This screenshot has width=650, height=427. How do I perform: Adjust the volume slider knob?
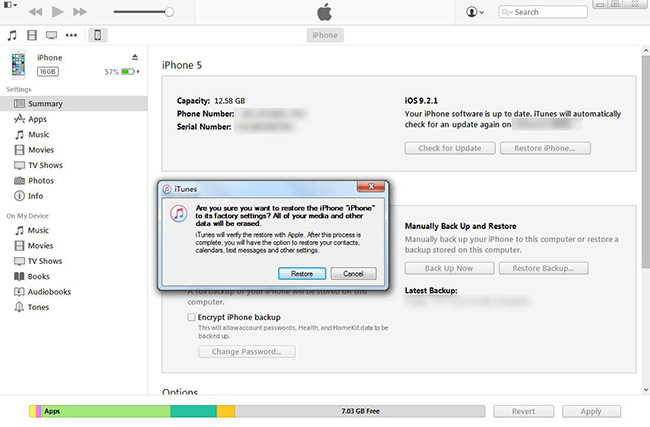tap(169, 12)
